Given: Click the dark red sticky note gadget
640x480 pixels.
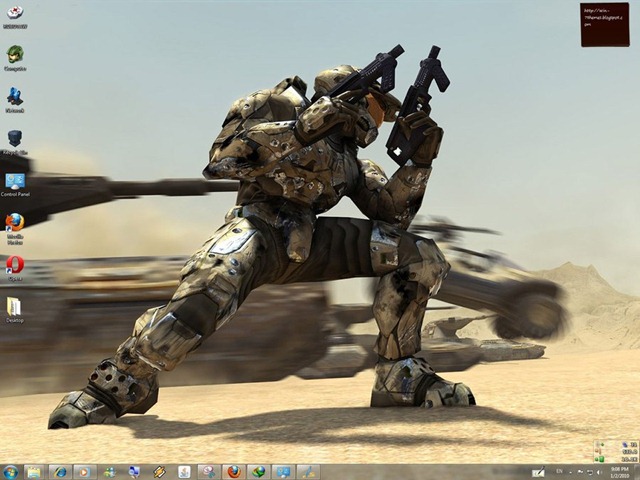Looking at the screenshot, I should (605, 25).
